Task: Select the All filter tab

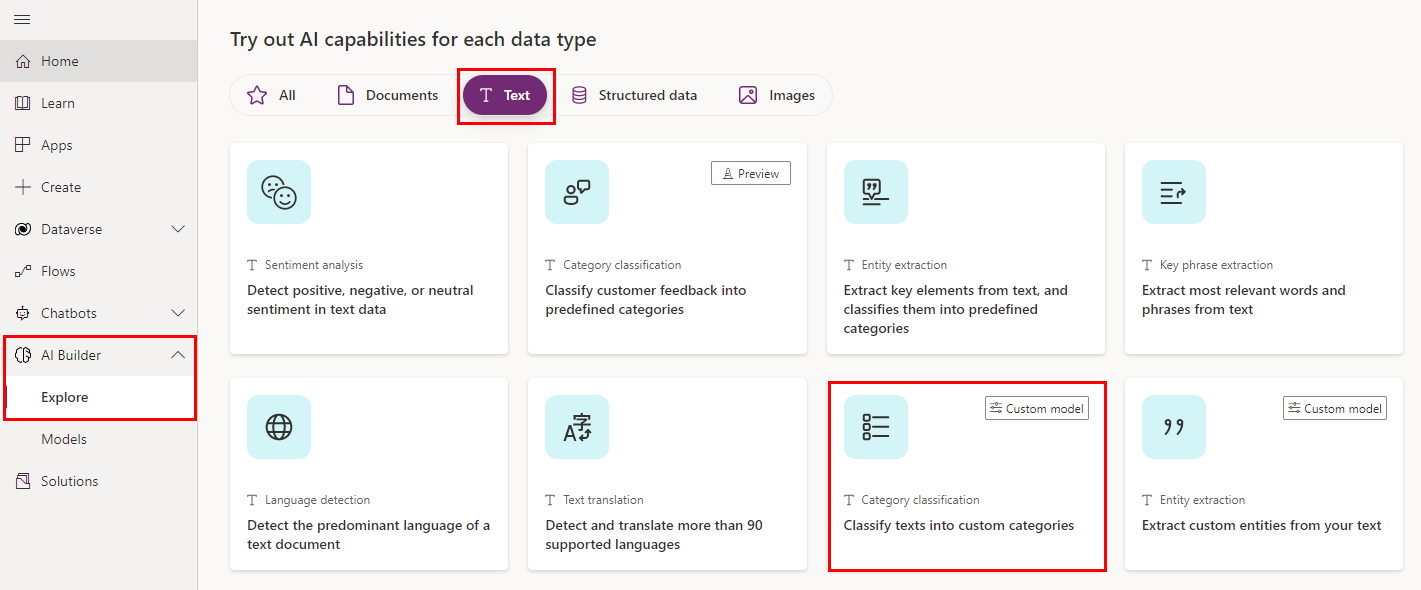Action: coord(272,95)
